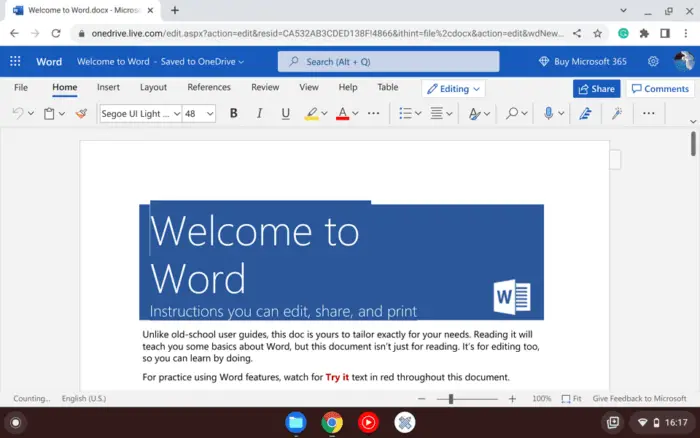Switch to the References tab
The image size is (700, 438).
coord(209,88)
